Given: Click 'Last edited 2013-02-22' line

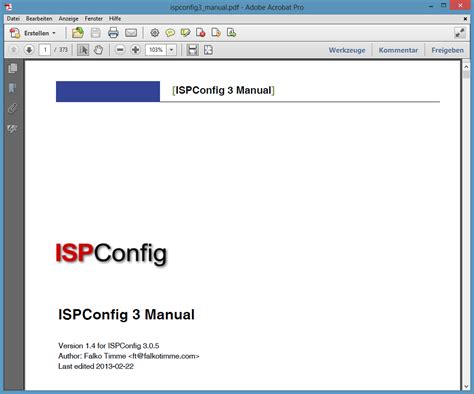Looking at the screenshot, I should coord(96,366).
